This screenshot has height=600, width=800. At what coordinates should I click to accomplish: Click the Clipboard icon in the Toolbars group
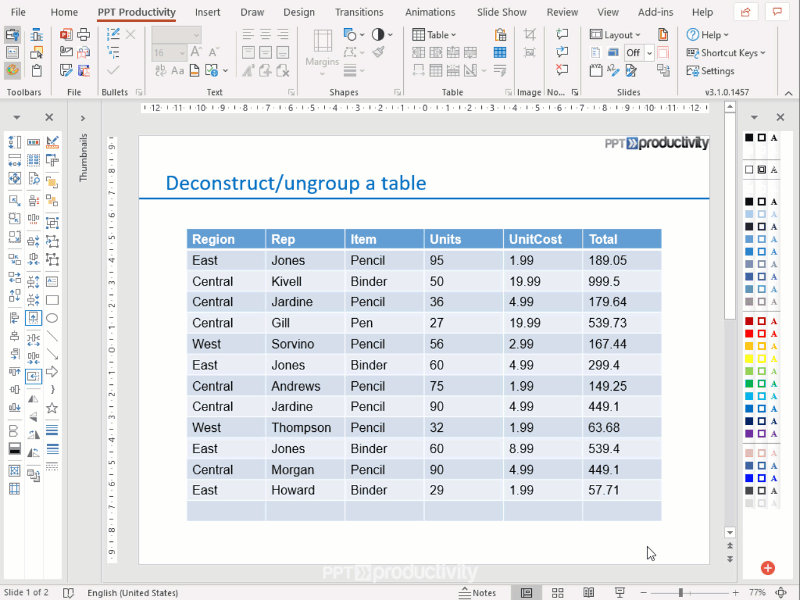(36, 69)
